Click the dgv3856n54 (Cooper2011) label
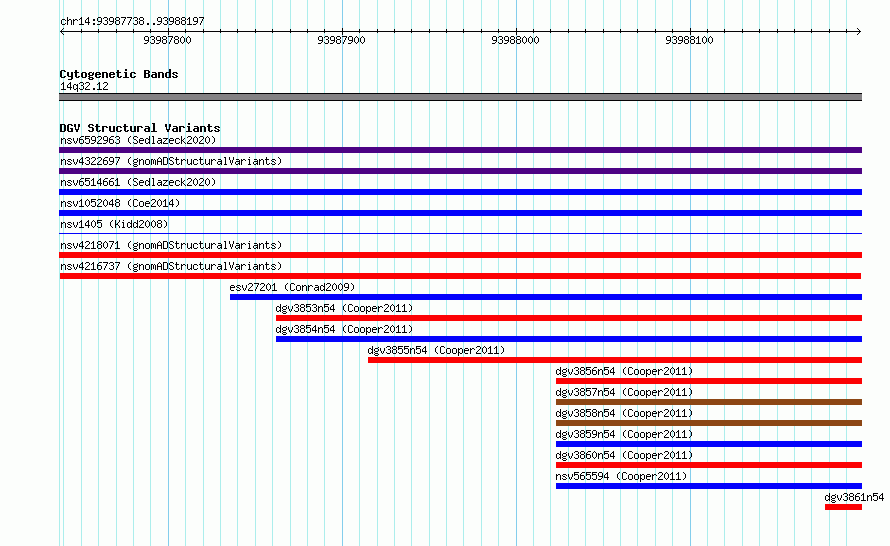The image size is (890, 546). [624, 371]
